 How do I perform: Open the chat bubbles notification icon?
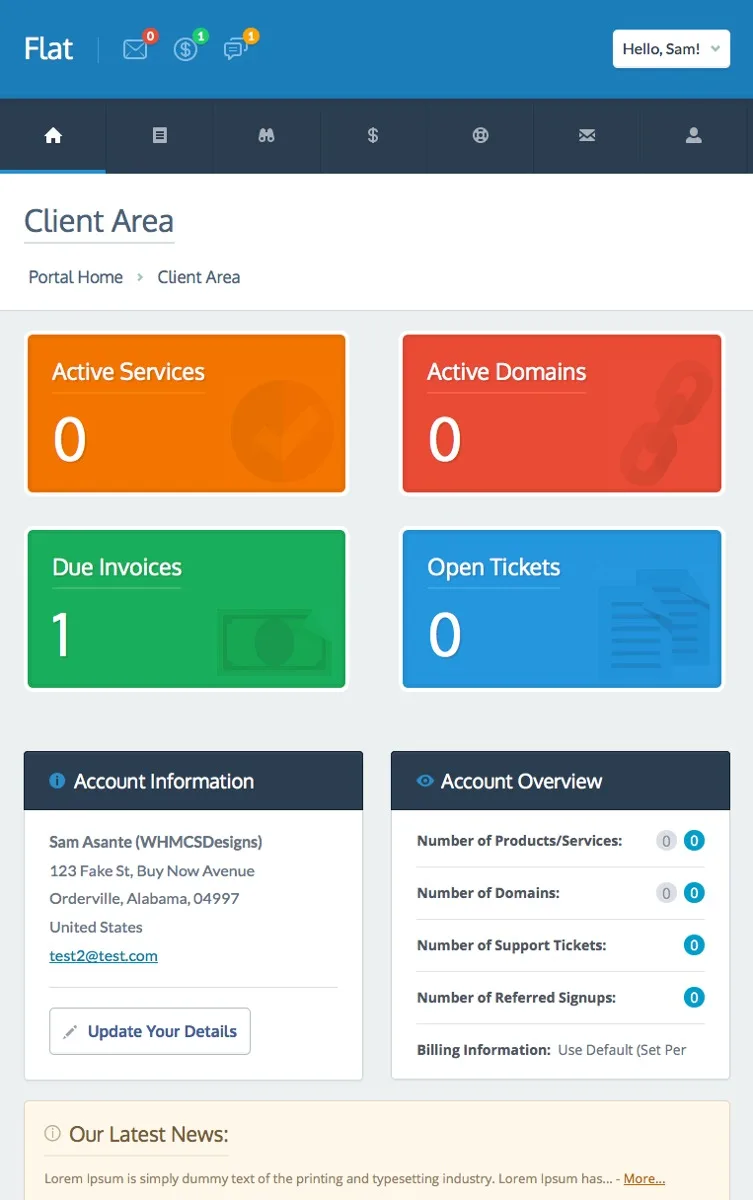236,49
